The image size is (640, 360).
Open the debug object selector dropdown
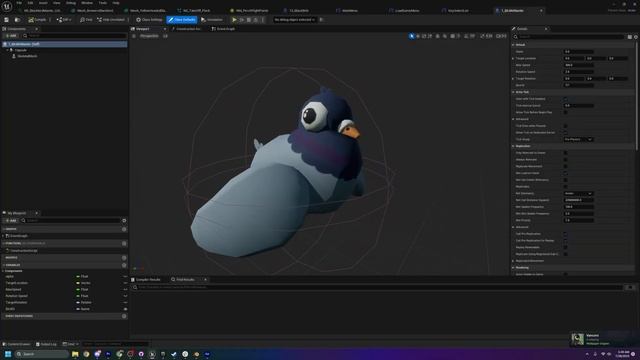[x=295, y=20]
